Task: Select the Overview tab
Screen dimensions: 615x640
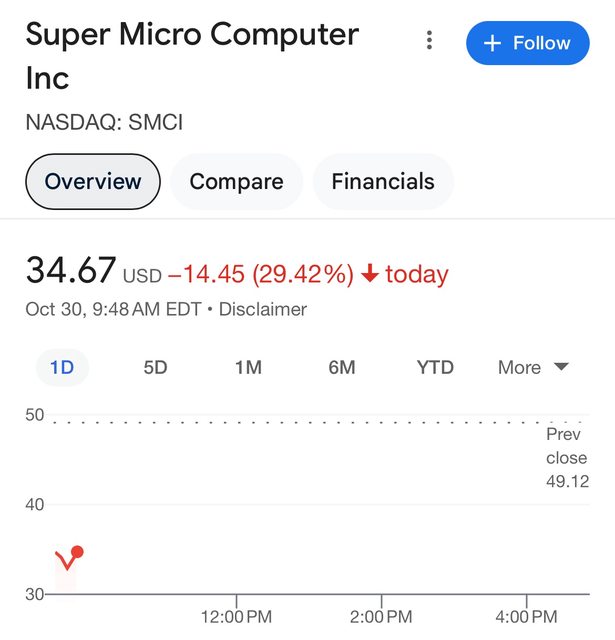Action: pos(93,182)
